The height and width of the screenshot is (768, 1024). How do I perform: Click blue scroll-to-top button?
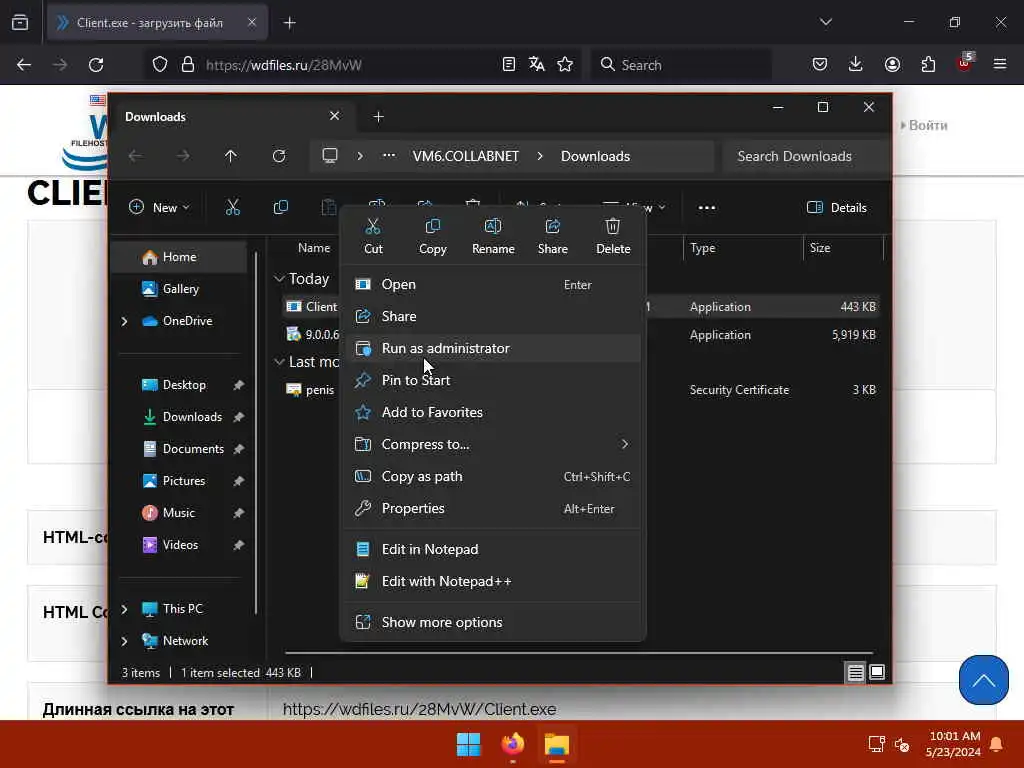(x=984, y=680)
